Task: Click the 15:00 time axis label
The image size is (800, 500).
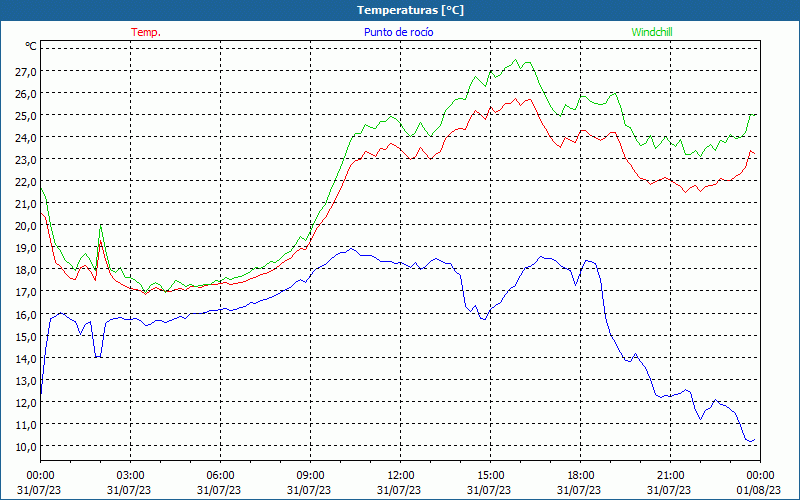Action: [490, 476]
